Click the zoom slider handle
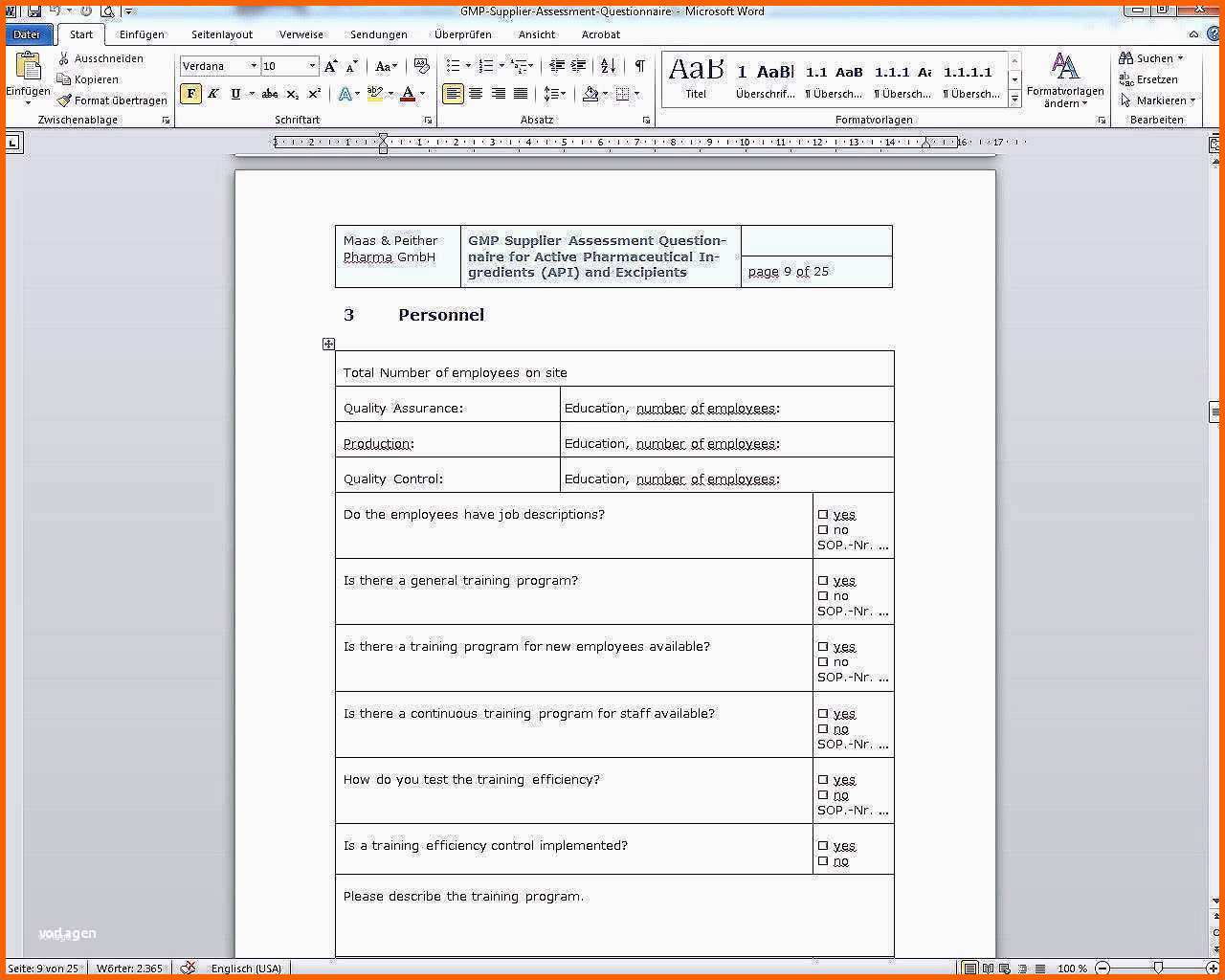Viewport: 1225px width, 980px height. click(1158, 969)
